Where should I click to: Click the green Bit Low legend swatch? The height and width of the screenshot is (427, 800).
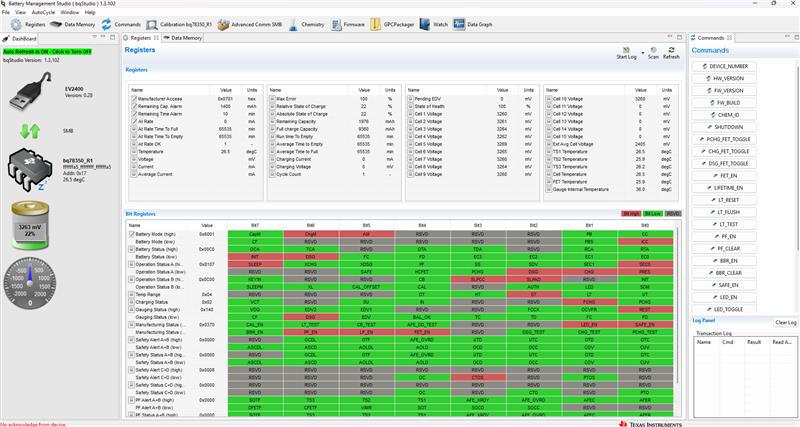[x=653, y=214]
